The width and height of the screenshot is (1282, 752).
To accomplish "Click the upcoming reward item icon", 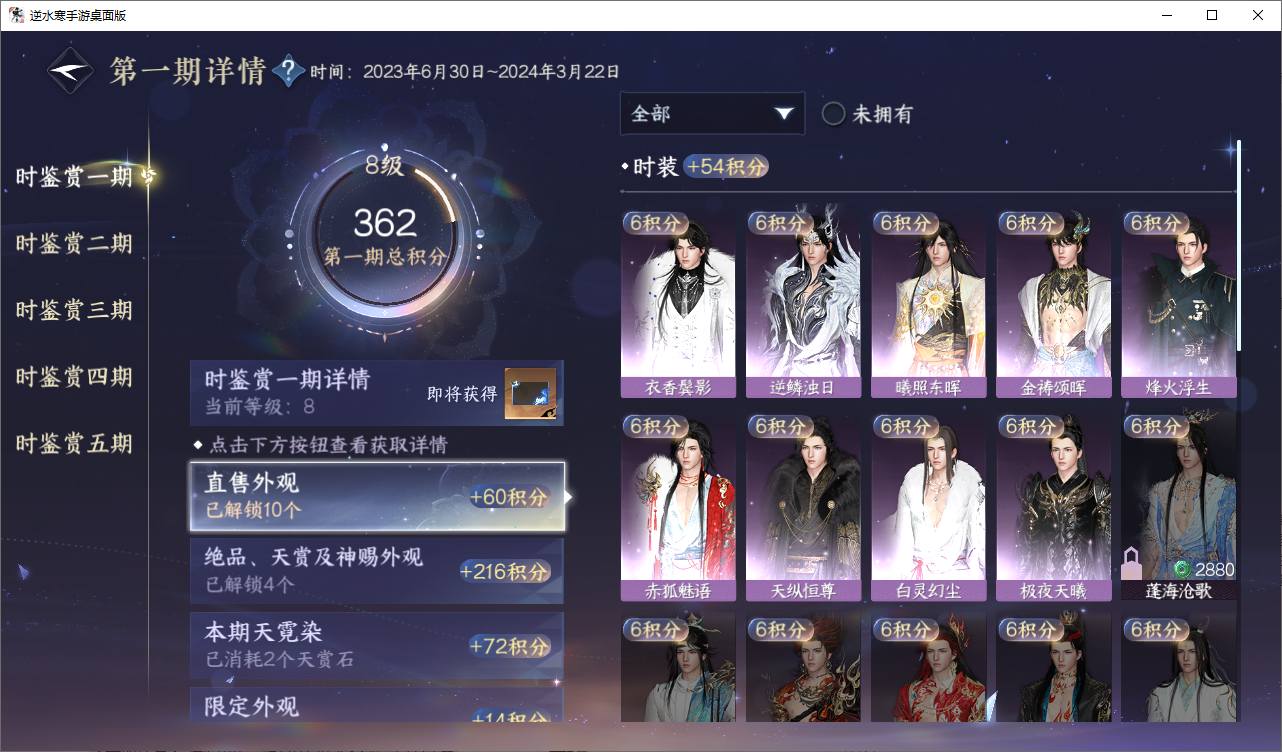I will click(x=530, y=394).
